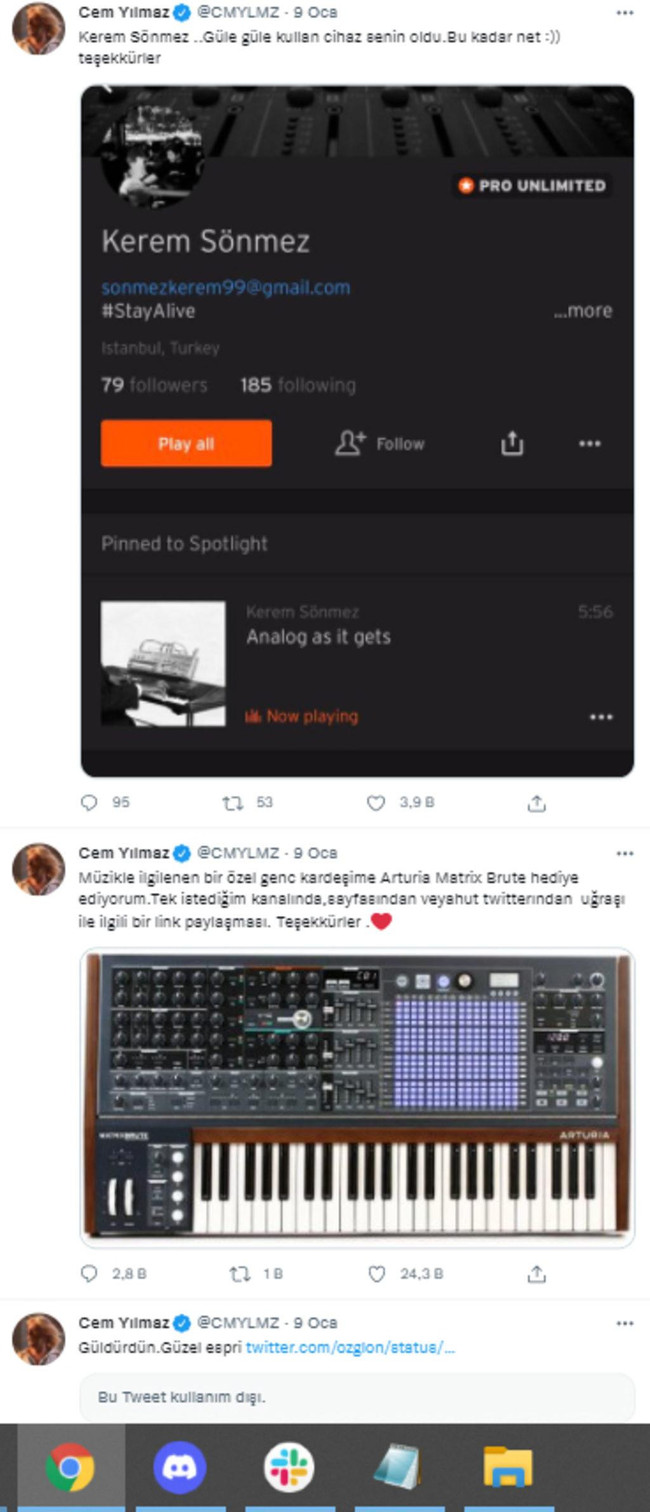
Task: Retweet the Arturia Matrix Brute tweet
Action: 240,1274
